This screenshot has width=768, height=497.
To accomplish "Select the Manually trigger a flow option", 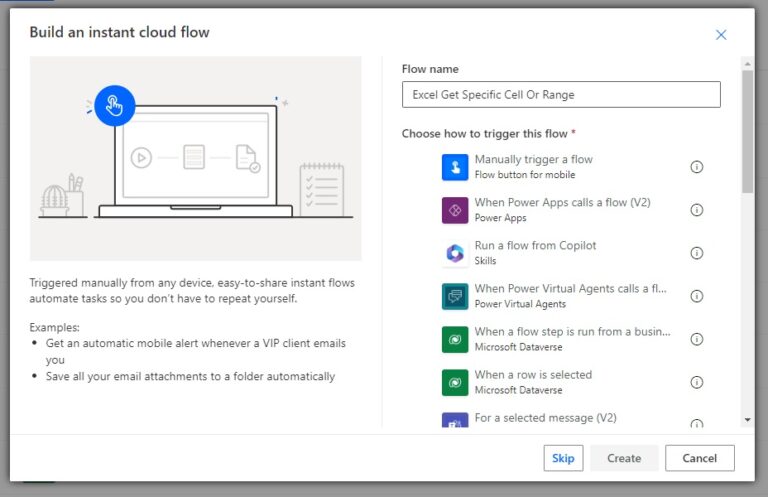I will (x=533, y=160).
